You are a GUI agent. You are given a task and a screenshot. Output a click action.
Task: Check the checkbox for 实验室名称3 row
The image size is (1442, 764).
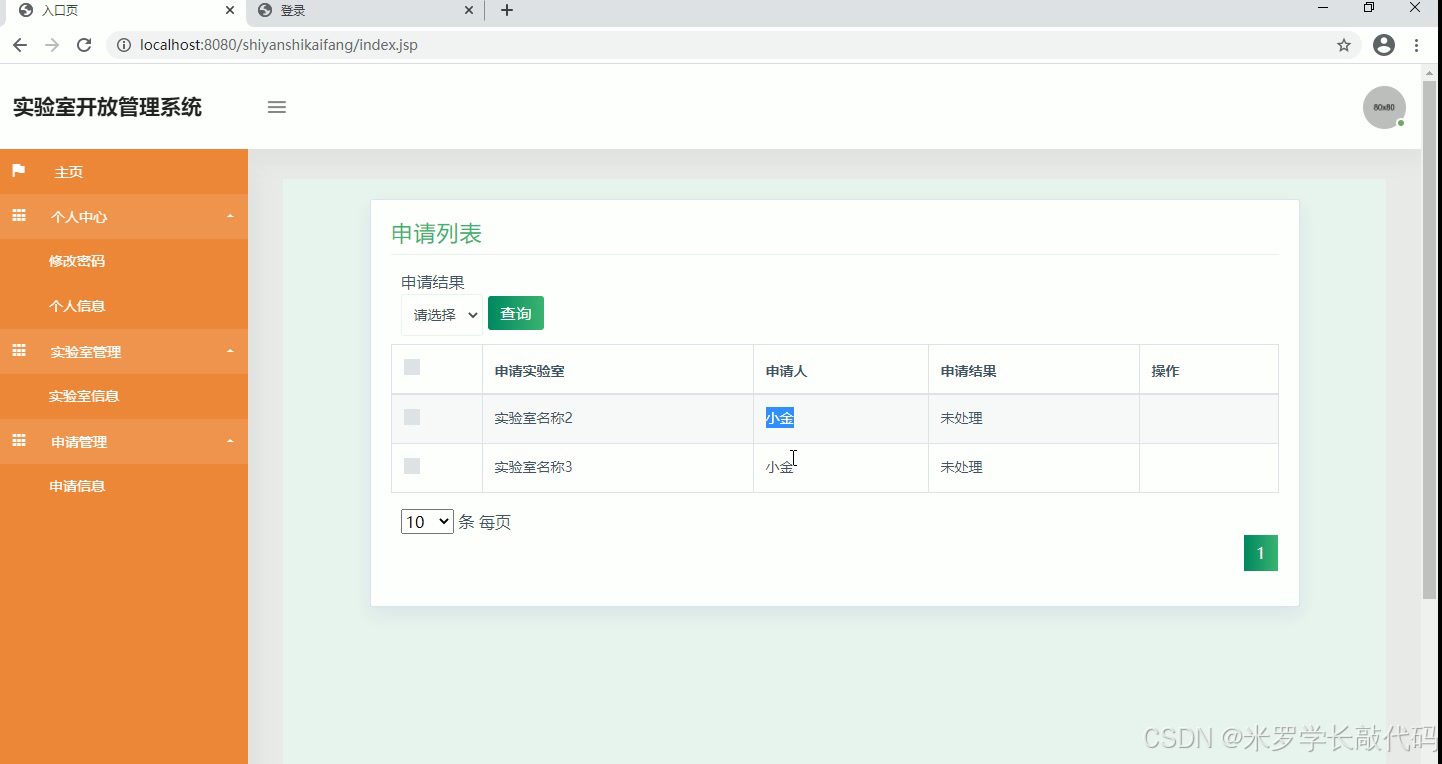(x=411, y=467)
